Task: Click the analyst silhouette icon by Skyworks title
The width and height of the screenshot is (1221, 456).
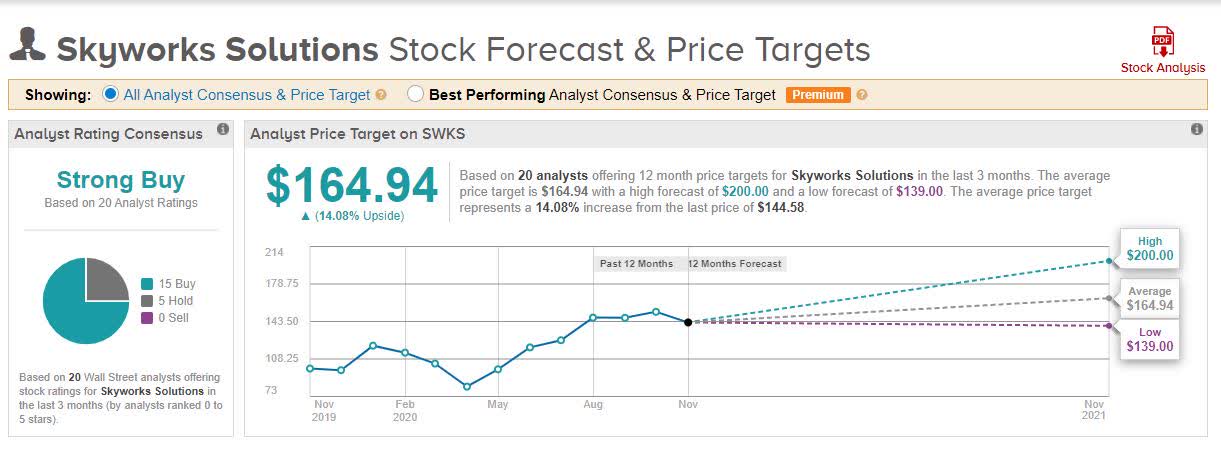Action: (27, 47)
